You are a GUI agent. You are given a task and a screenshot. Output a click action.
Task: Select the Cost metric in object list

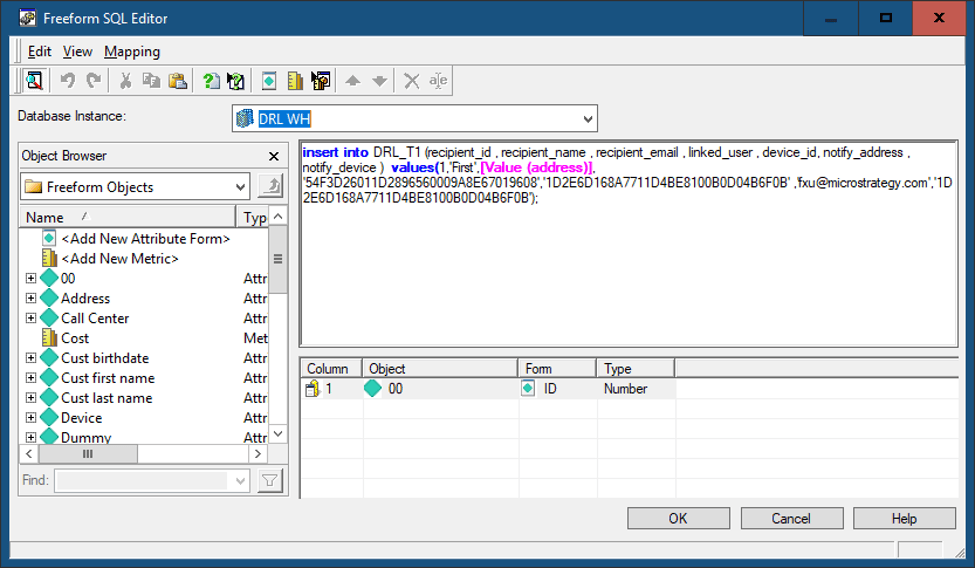(x=75, y=338)
